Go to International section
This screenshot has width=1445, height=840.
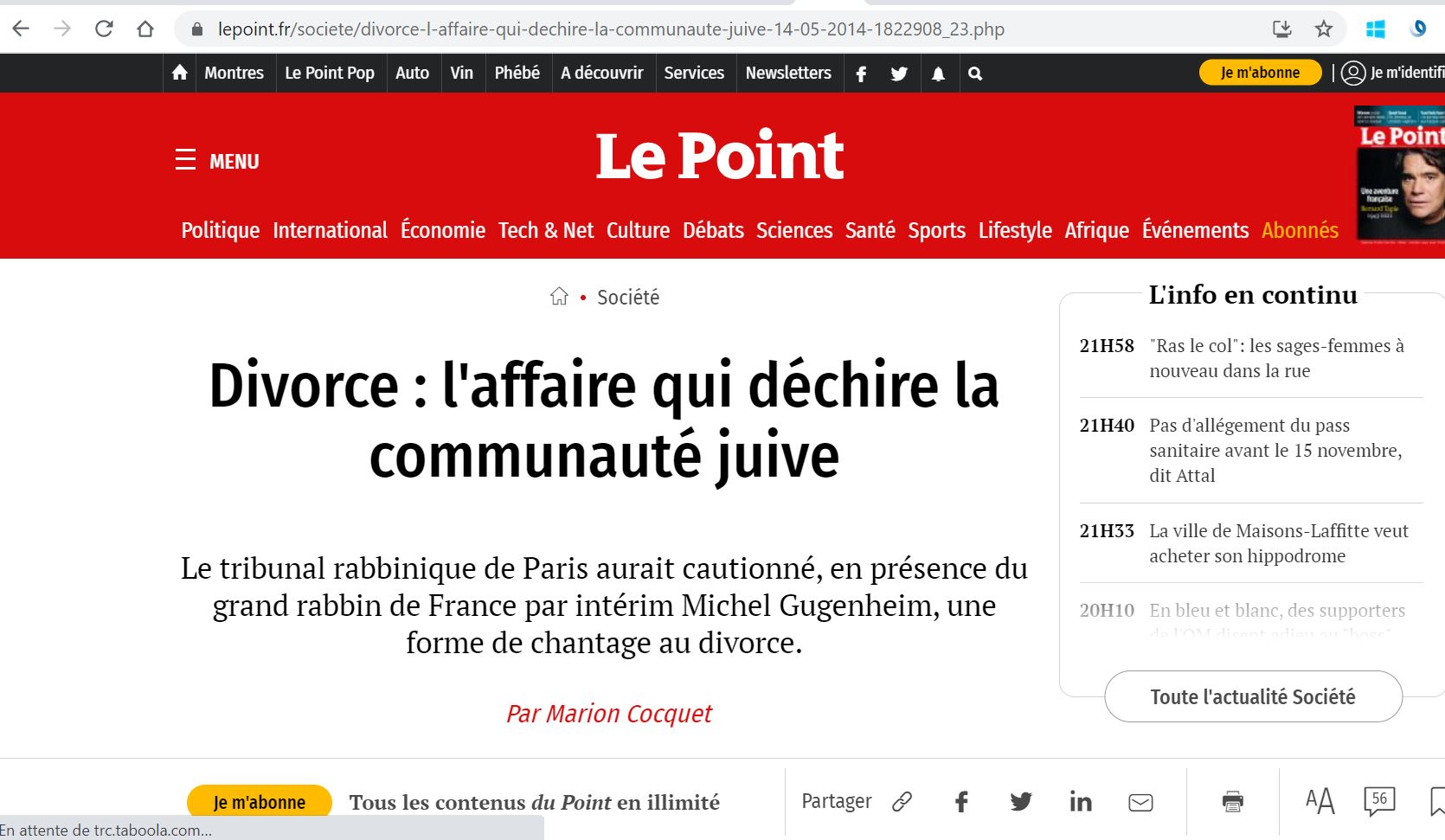pyautogui.click(x=330, y=230)
